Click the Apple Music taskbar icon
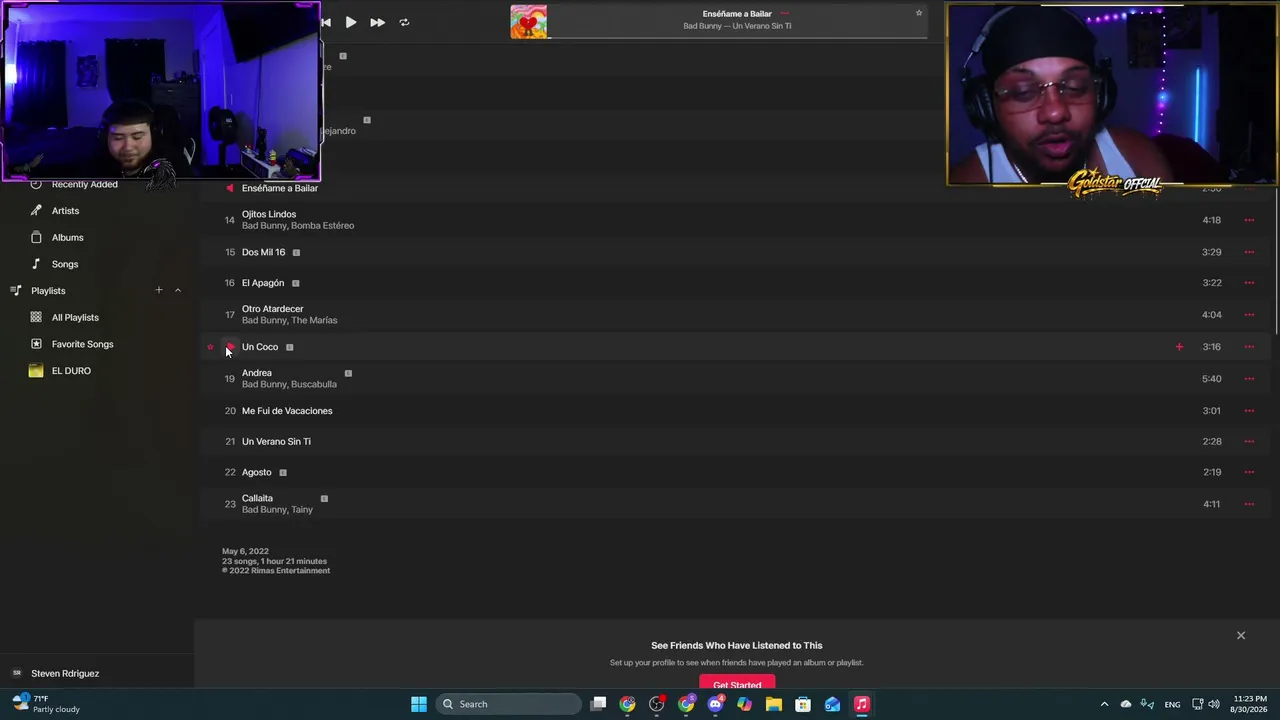Viewport: 1280px width, 720px height. pos(861,704)
